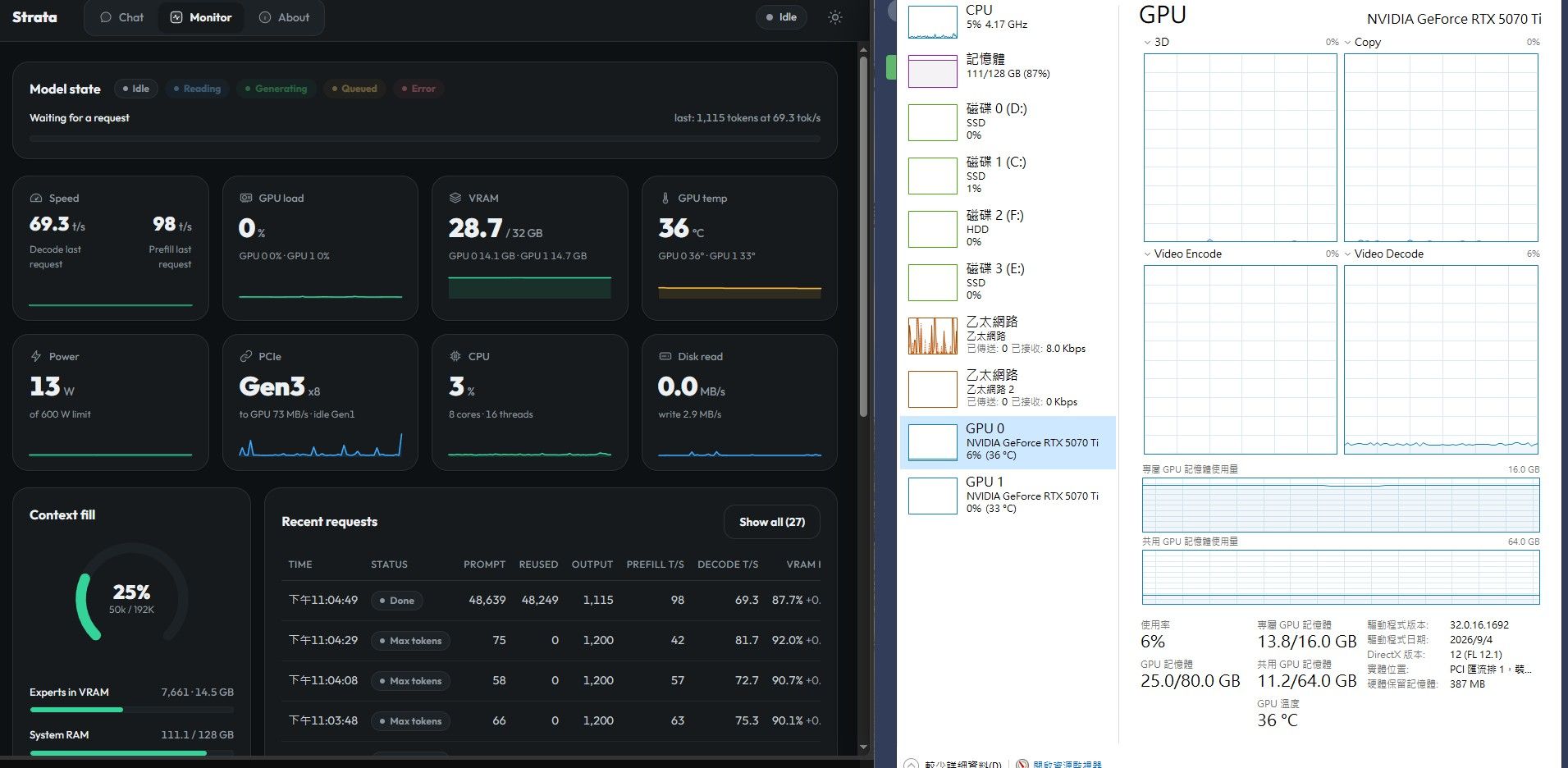This screenshot has width=1568, height=768.
Task: Click the Done status in 11:04:49 row
Action: pyautogui.click(x=396, y=601)
